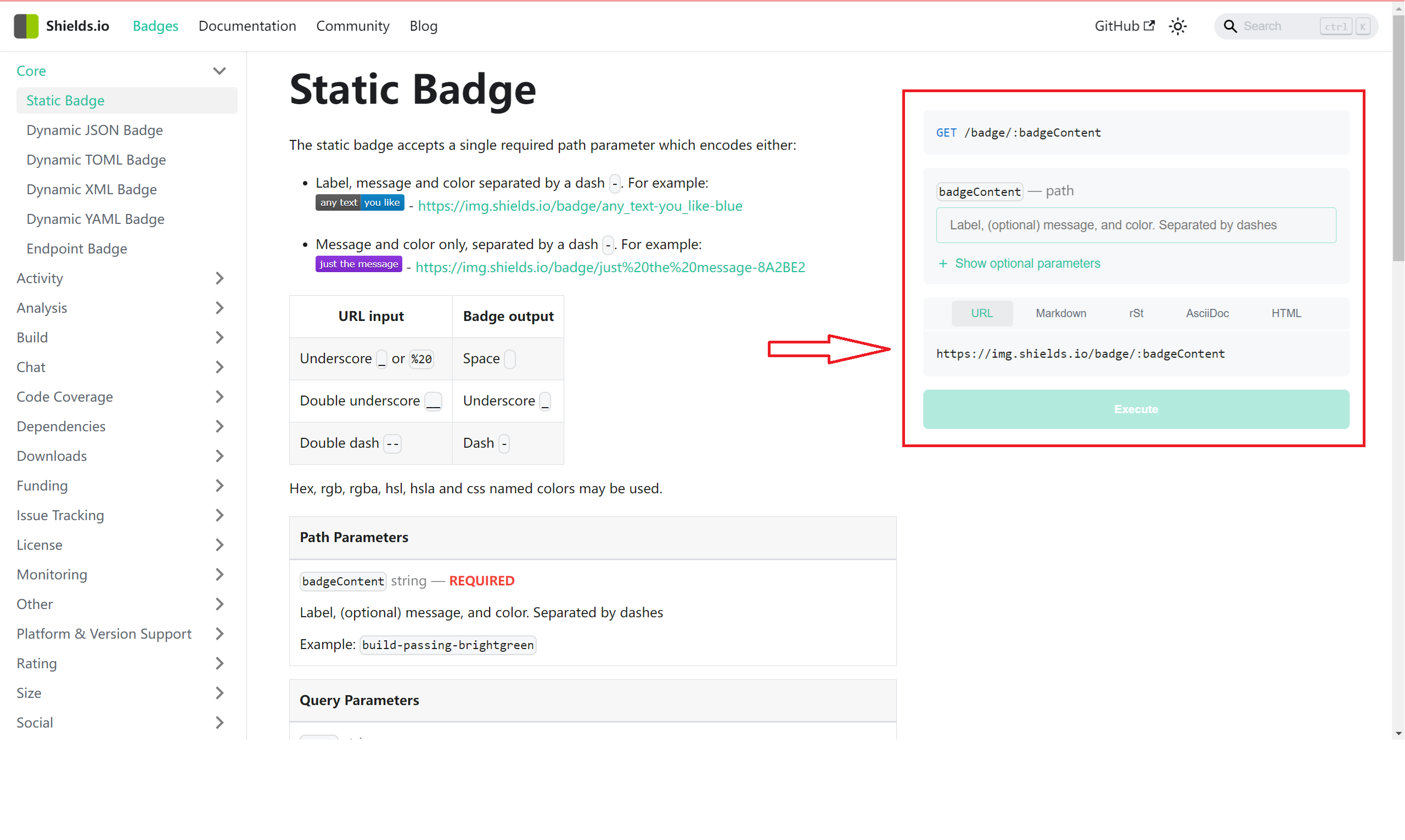Expand the Build category
Screen dimensions: 1405x840
(219, 337)
